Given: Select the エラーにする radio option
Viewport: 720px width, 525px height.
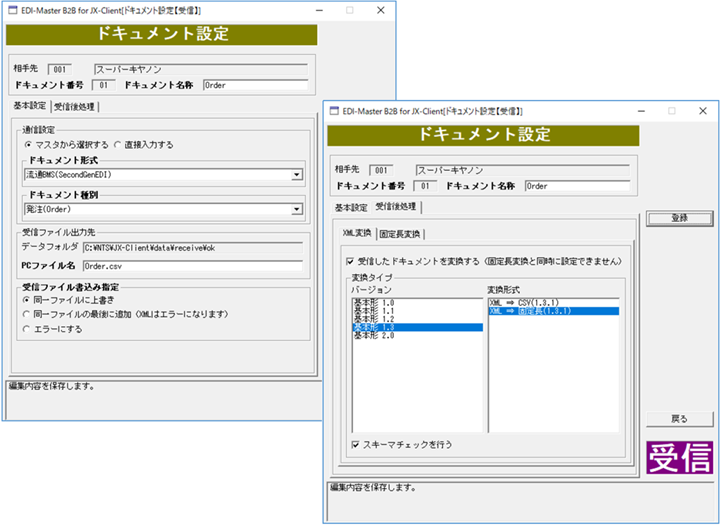Looking at the screenshot, I should [x=27, y=327].
